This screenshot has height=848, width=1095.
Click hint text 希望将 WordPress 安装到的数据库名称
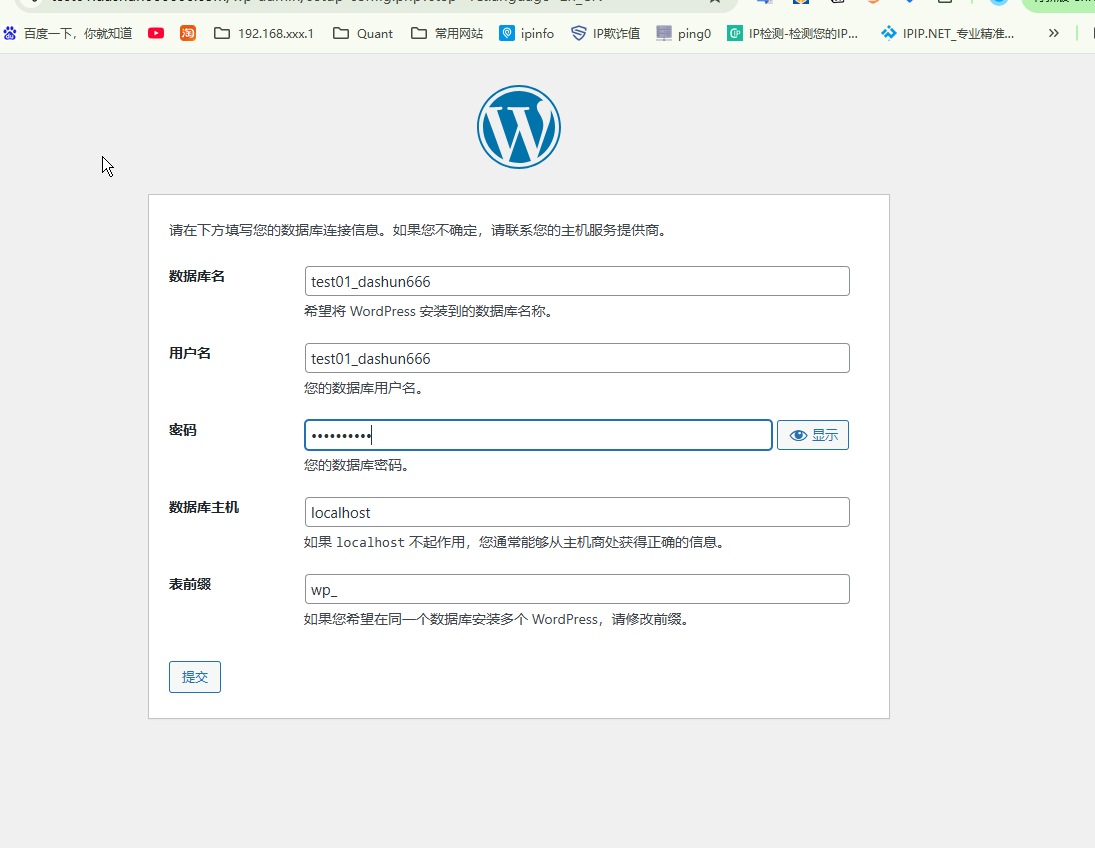429,312
